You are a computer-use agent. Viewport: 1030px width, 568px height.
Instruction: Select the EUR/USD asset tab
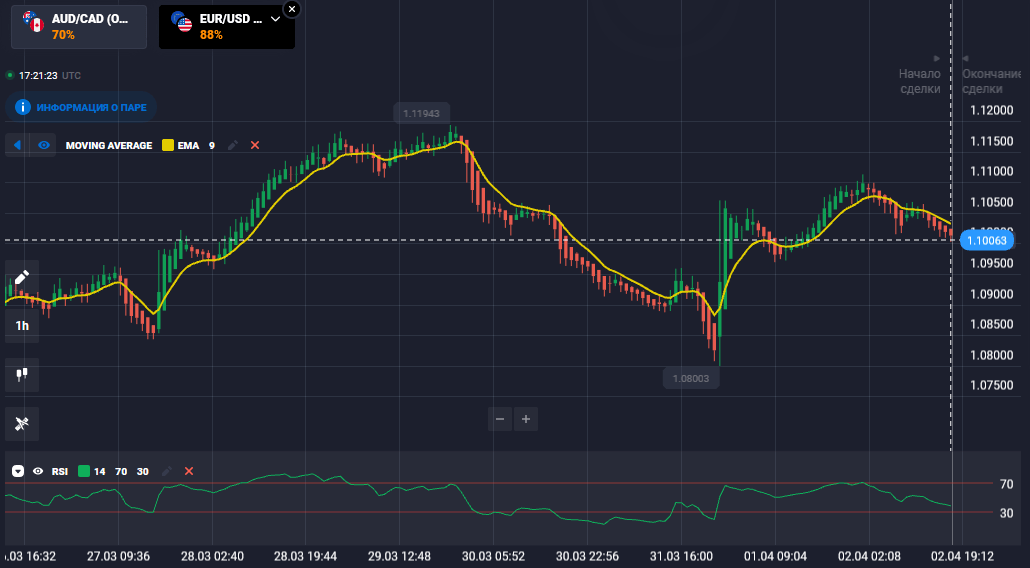tap(220, 27)
